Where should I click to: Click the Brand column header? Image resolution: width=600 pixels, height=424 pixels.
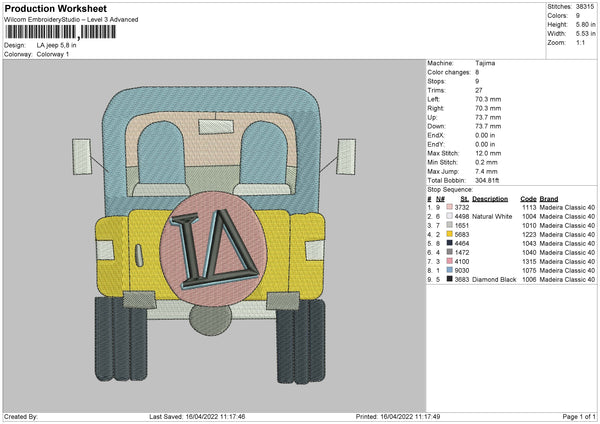(x=551, y=198)
